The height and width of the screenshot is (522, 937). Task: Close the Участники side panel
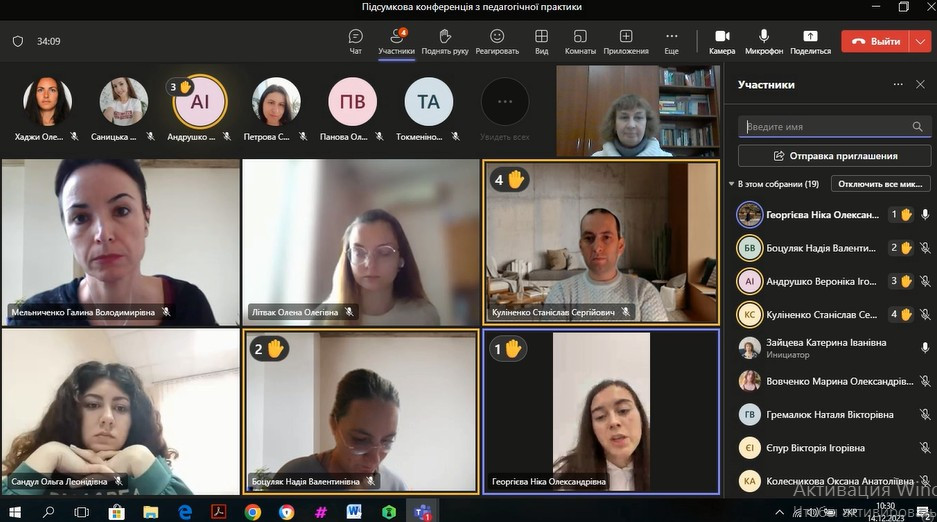pos(920,85)
